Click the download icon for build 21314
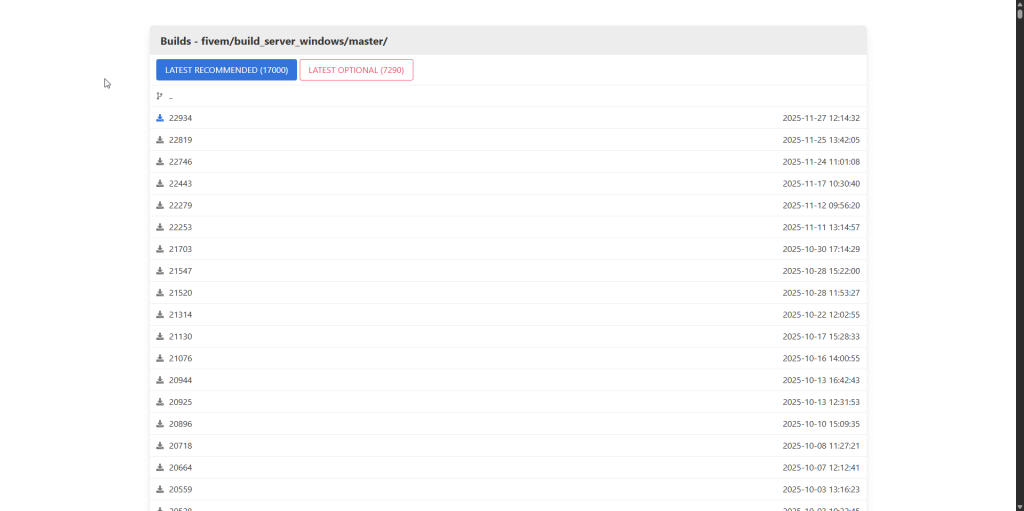1024x511 pixels. coord(160,315)
